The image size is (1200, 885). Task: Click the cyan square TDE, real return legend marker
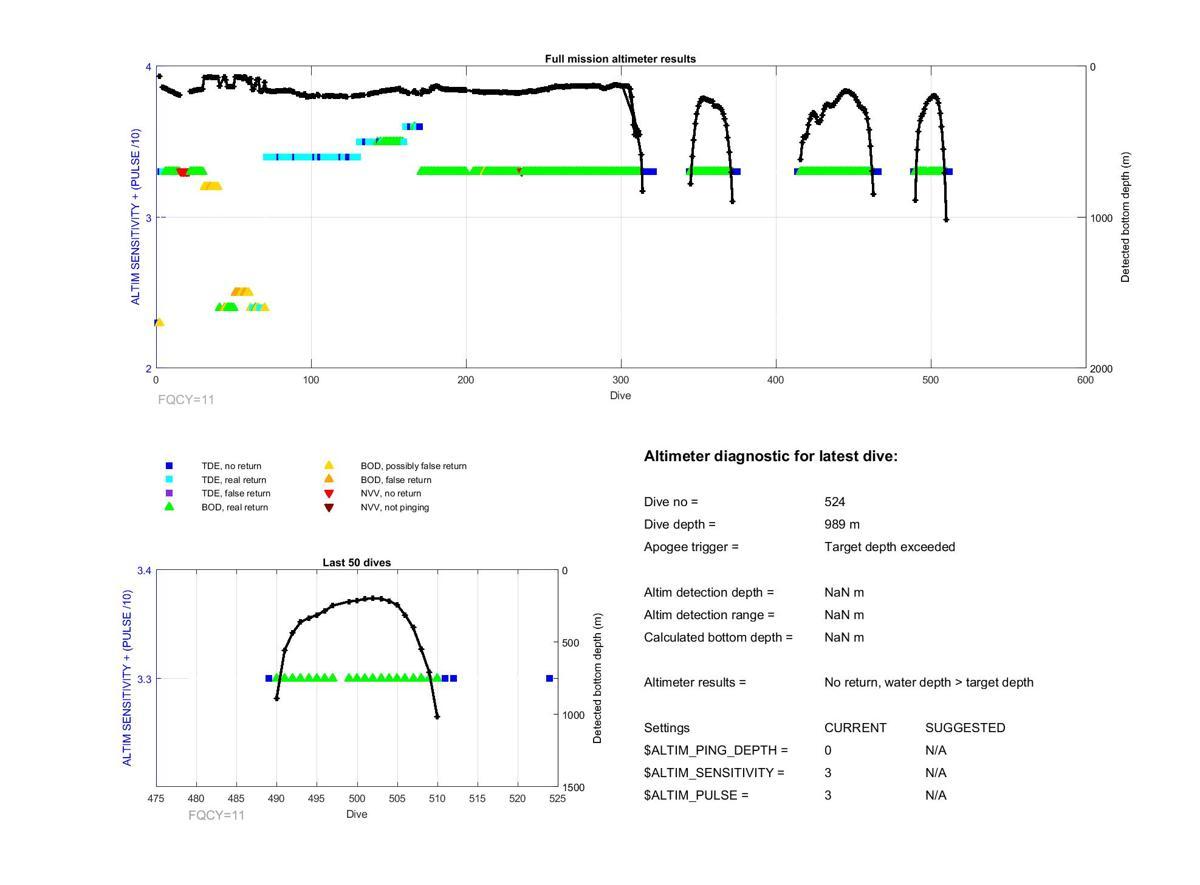point(169,480)
